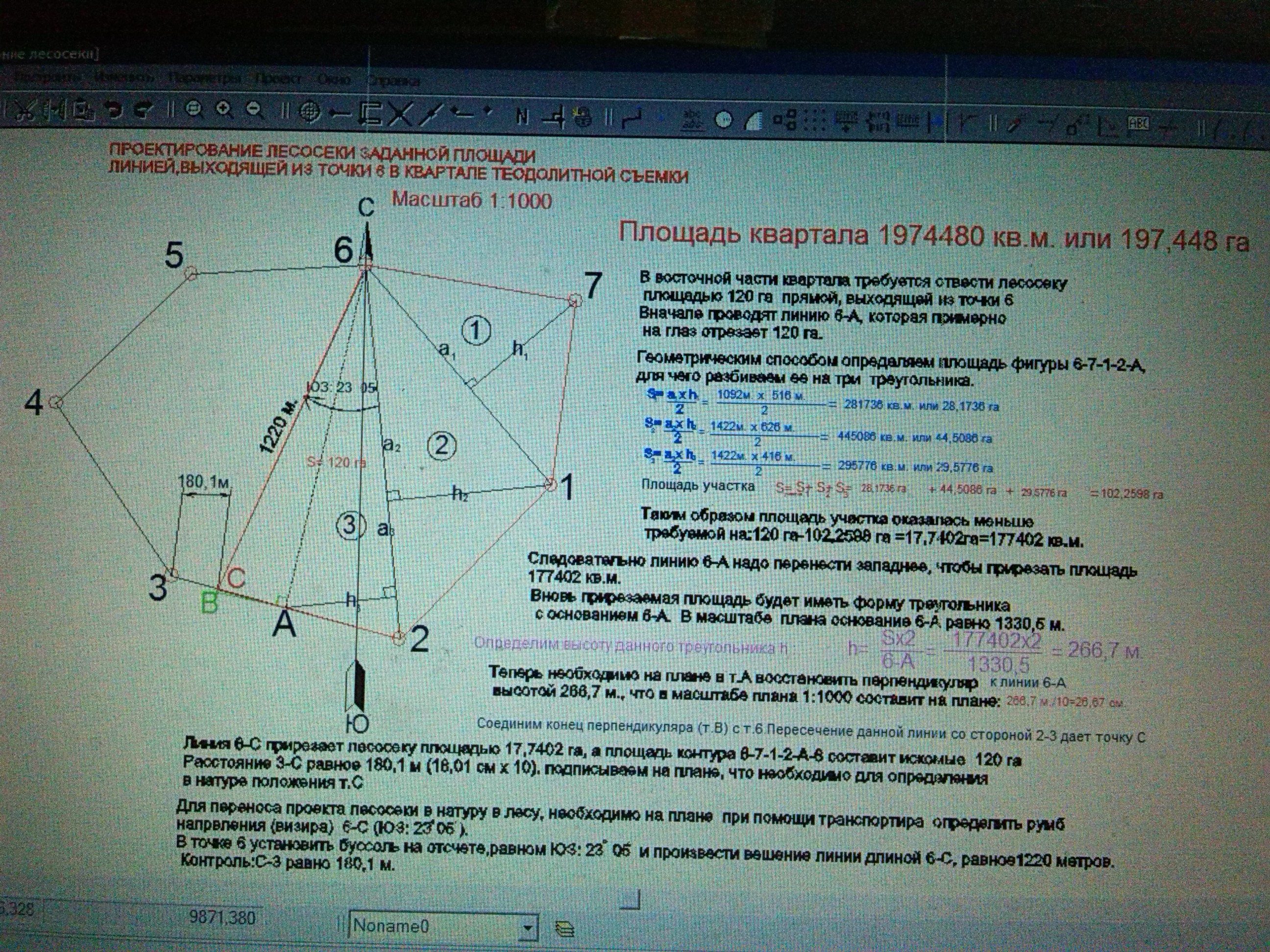Click the '180,1м' dimension label
Image resolution: width=1270 pixels, height=952 pixels.
pos(204,481)
